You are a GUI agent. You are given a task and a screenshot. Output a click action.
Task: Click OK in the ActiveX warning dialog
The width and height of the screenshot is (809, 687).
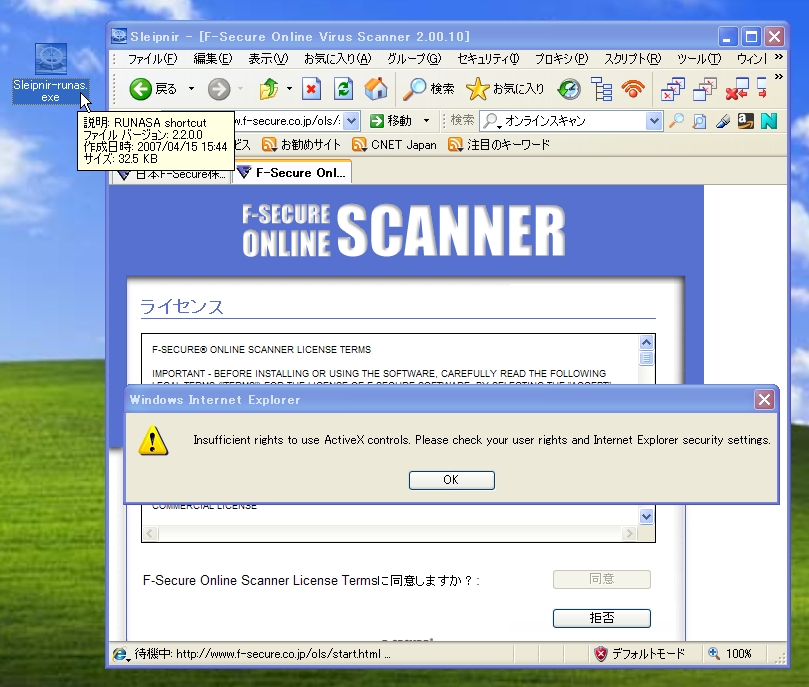pyautogui.click(x=451, y=480)
